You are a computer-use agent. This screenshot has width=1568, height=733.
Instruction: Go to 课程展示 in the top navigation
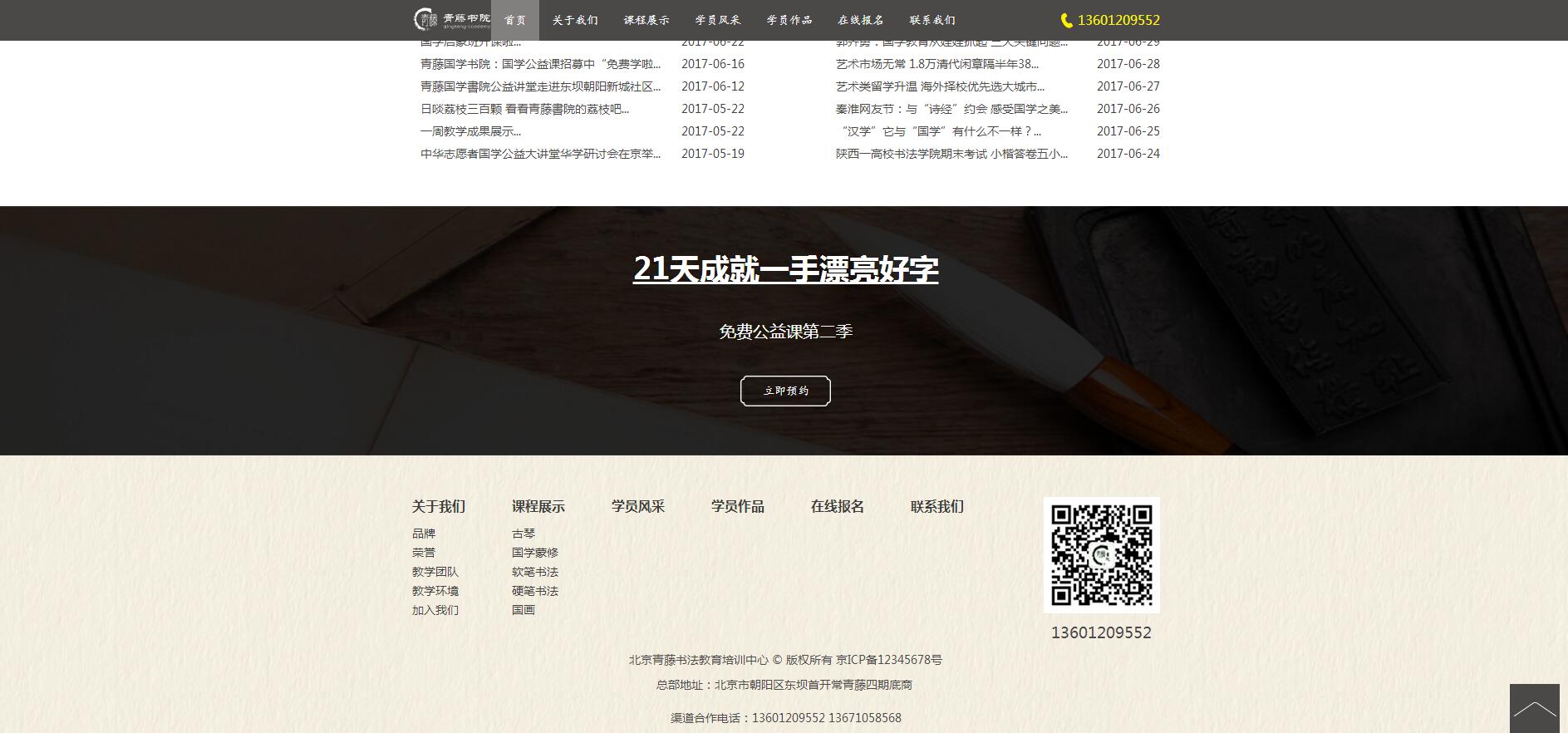(x=646, y=20)
